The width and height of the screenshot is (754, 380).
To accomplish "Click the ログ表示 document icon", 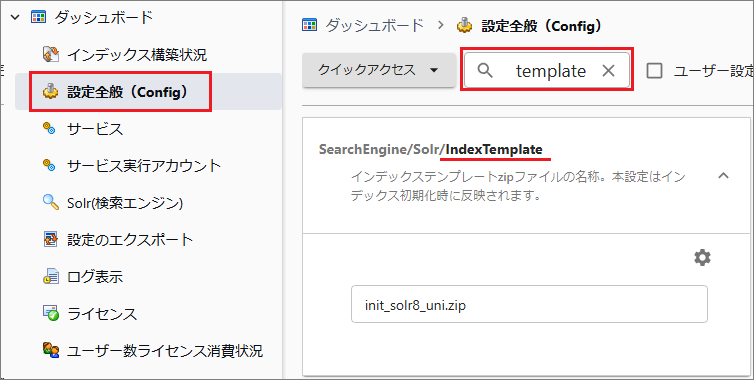I will tap(50, 277).
